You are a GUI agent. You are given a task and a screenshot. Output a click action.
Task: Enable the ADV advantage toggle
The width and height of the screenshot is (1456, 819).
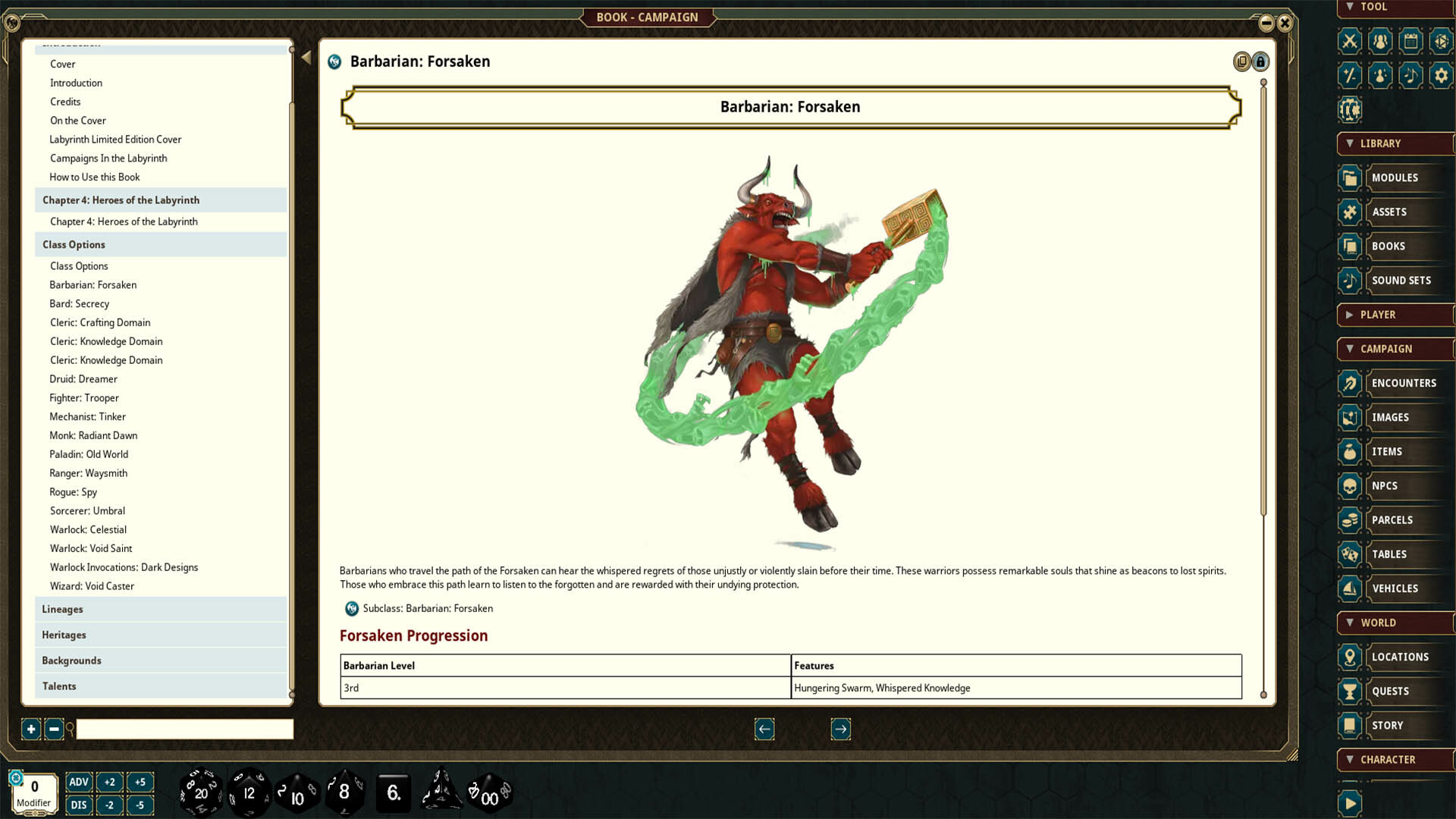point(78,781)
